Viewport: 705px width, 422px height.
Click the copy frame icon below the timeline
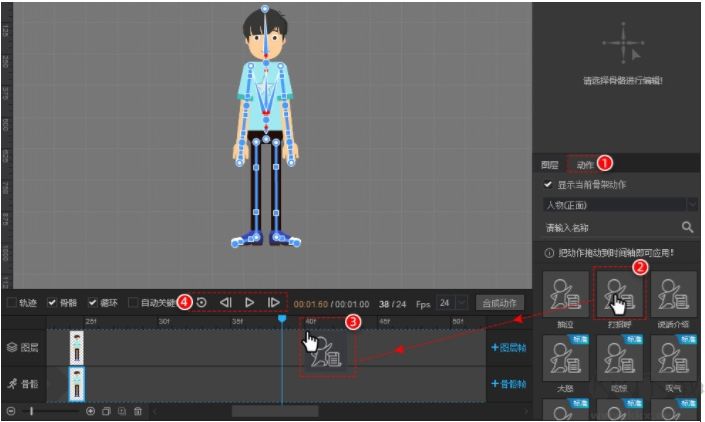tap(106, 411)
